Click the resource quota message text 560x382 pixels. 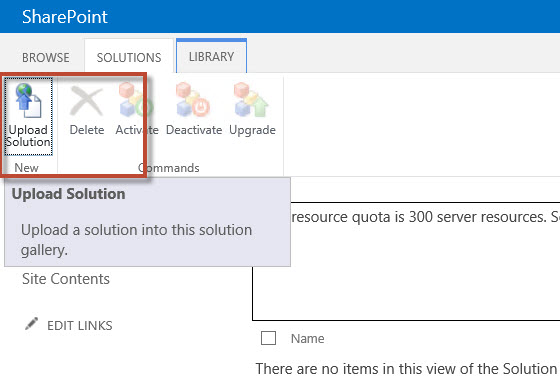click(x=425, y=217)
